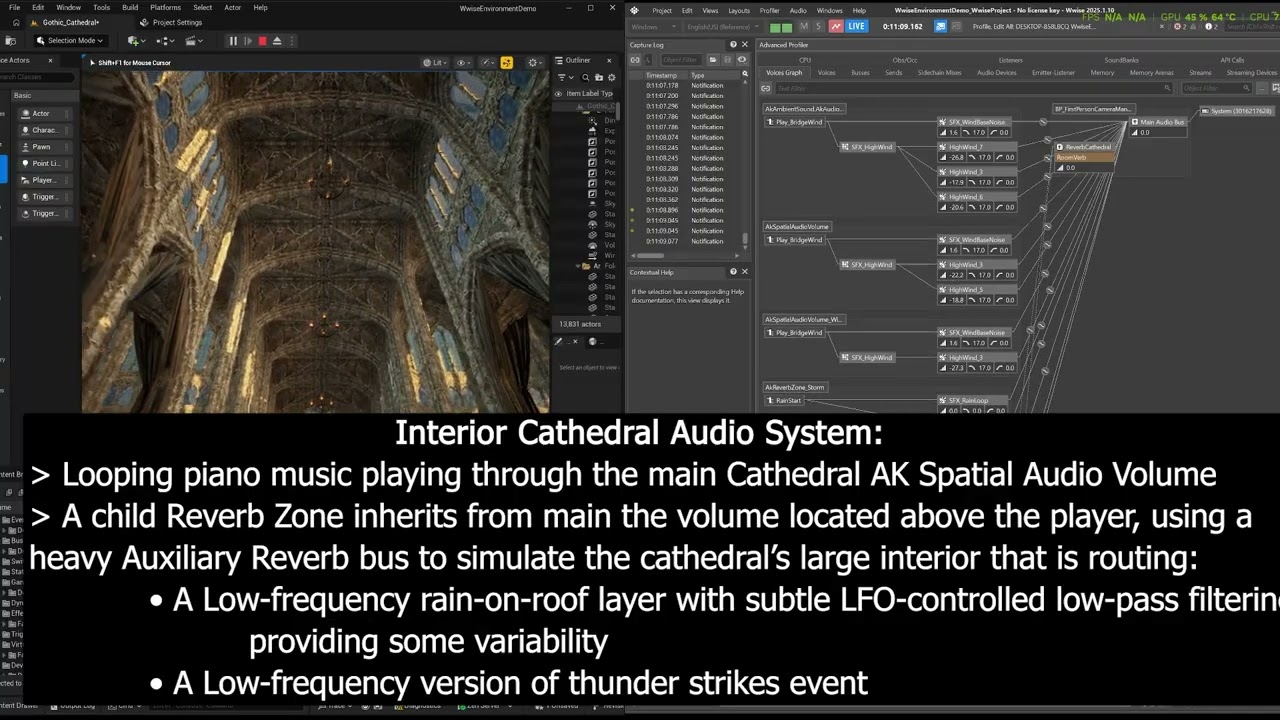Click the yellow highlighted viewport icon

(x=506, y=63)
